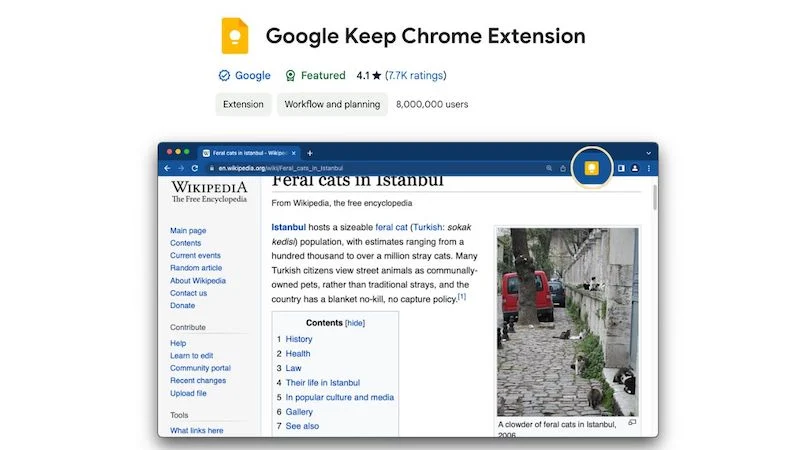Click the Featured badge icon
800x450 pixels.
290,76
